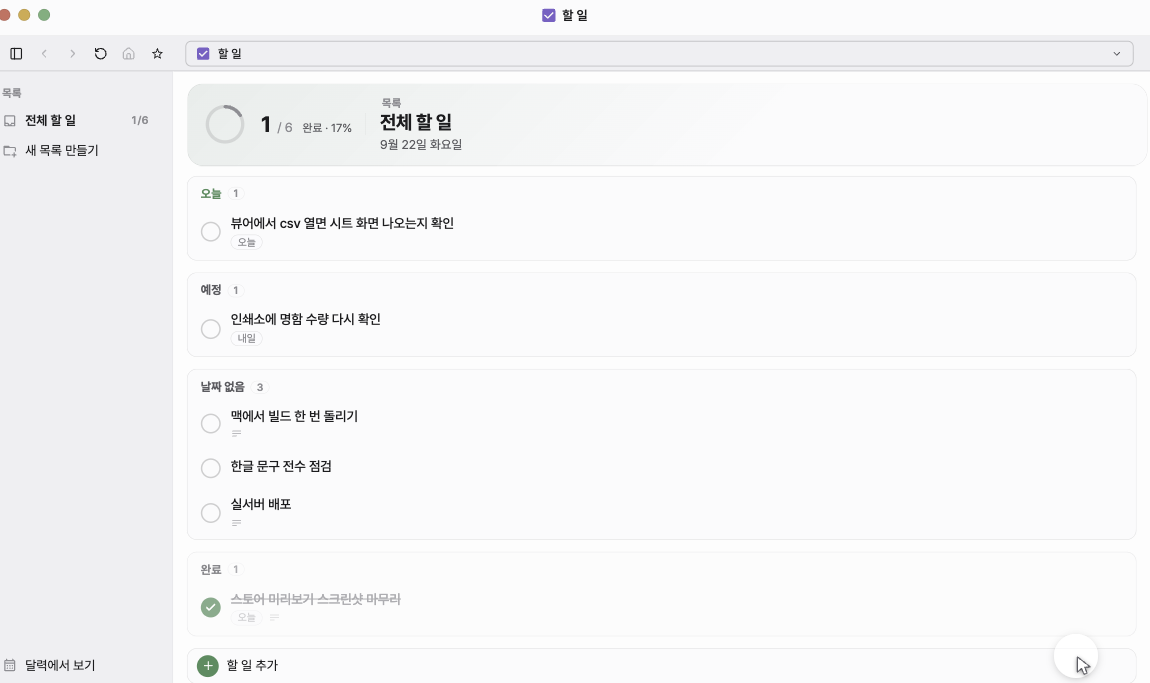
Task: Toggle the sidebar panel icon
Action: (x=16, y=54)
